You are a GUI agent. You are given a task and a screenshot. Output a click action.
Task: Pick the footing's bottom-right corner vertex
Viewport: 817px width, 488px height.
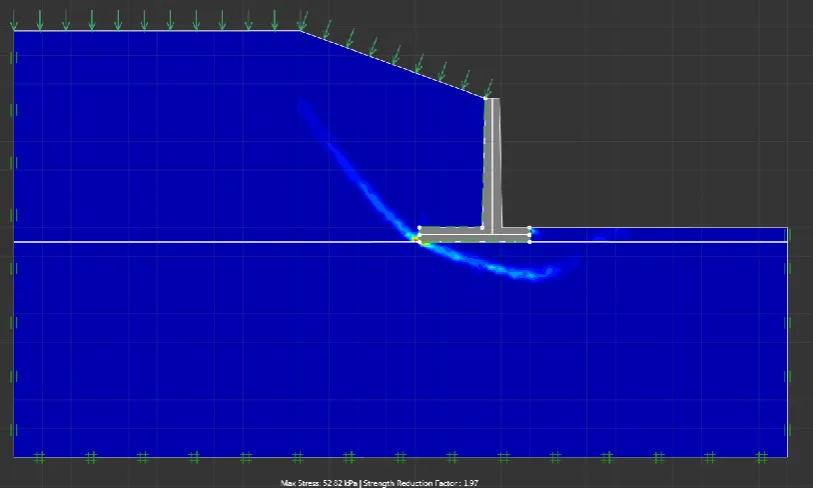click(529, 242)
